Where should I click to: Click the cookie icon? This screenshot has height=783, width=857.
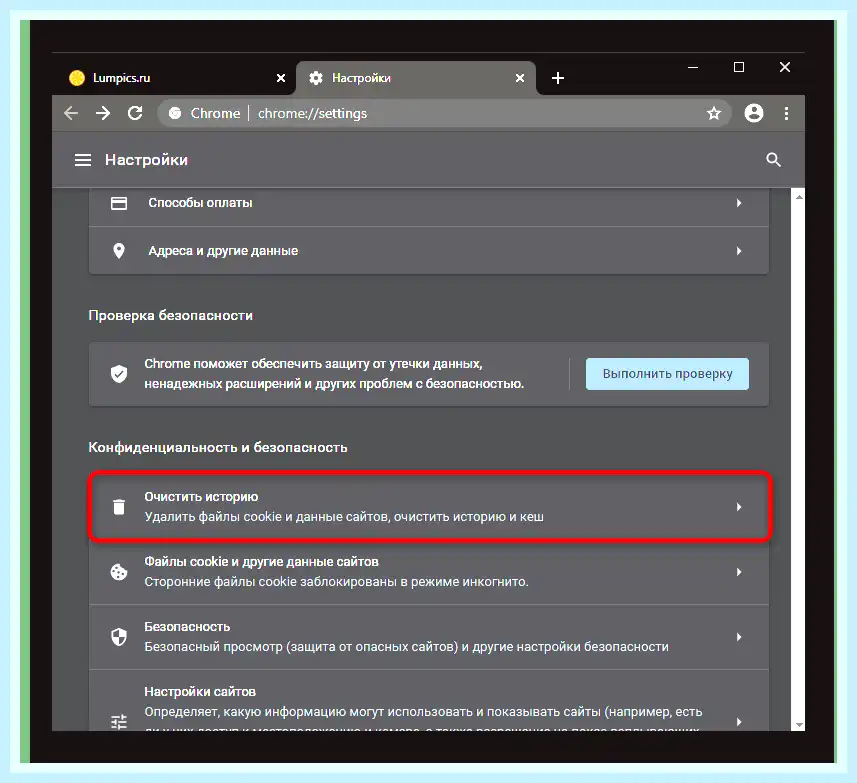tap(119, 572)
